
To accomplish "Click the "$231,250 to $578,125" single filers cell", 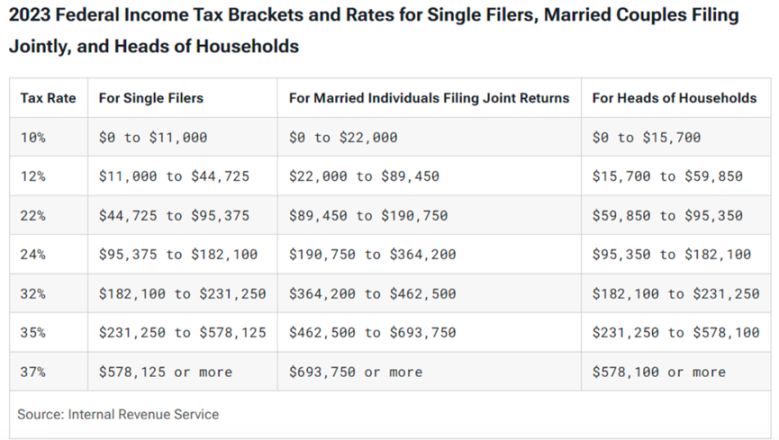I will point(183,333).
